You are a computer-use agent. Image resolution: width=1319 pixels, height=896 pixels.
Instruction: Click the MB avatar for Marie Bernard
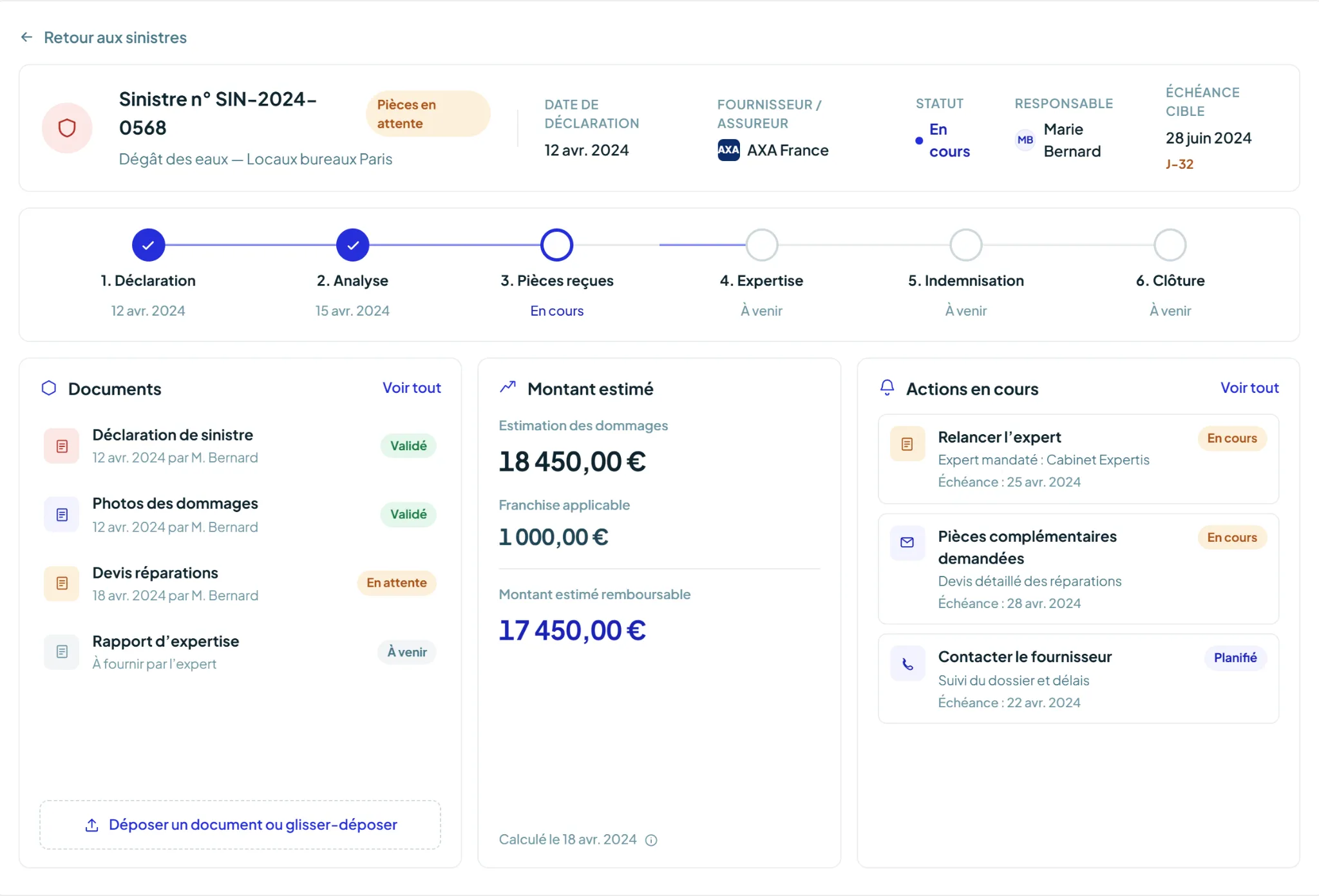coord(1025,140)
